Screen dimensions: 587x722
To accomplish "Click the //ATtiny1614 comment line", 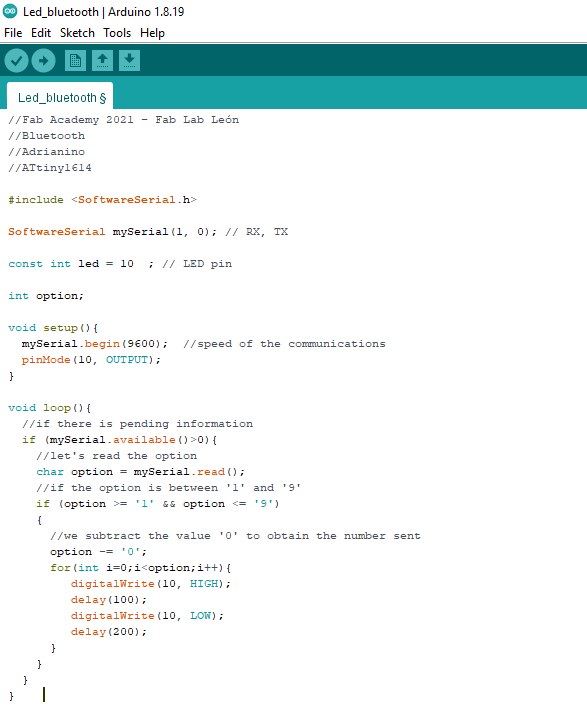I will pyautogui.click(x=50, y=168).
